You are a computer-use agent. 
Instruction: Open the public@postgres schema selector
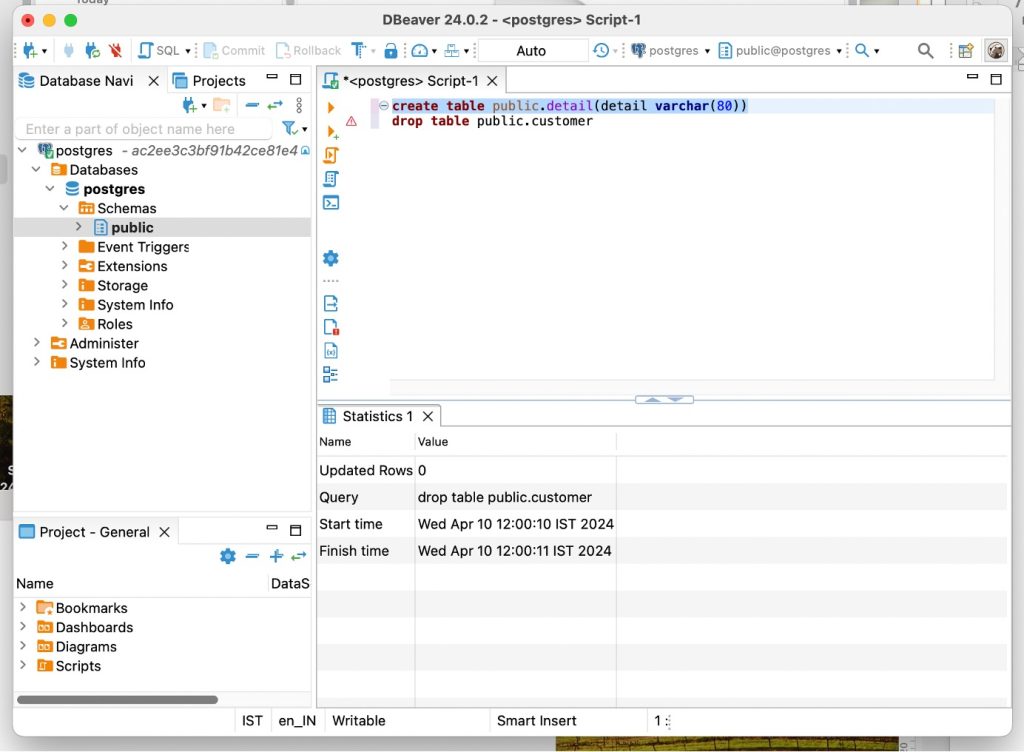click(780, 50)
